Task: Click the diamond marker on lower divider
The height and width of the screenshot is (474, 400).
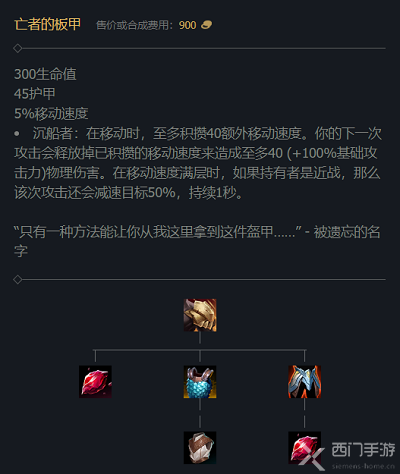Action: (17, 279)
